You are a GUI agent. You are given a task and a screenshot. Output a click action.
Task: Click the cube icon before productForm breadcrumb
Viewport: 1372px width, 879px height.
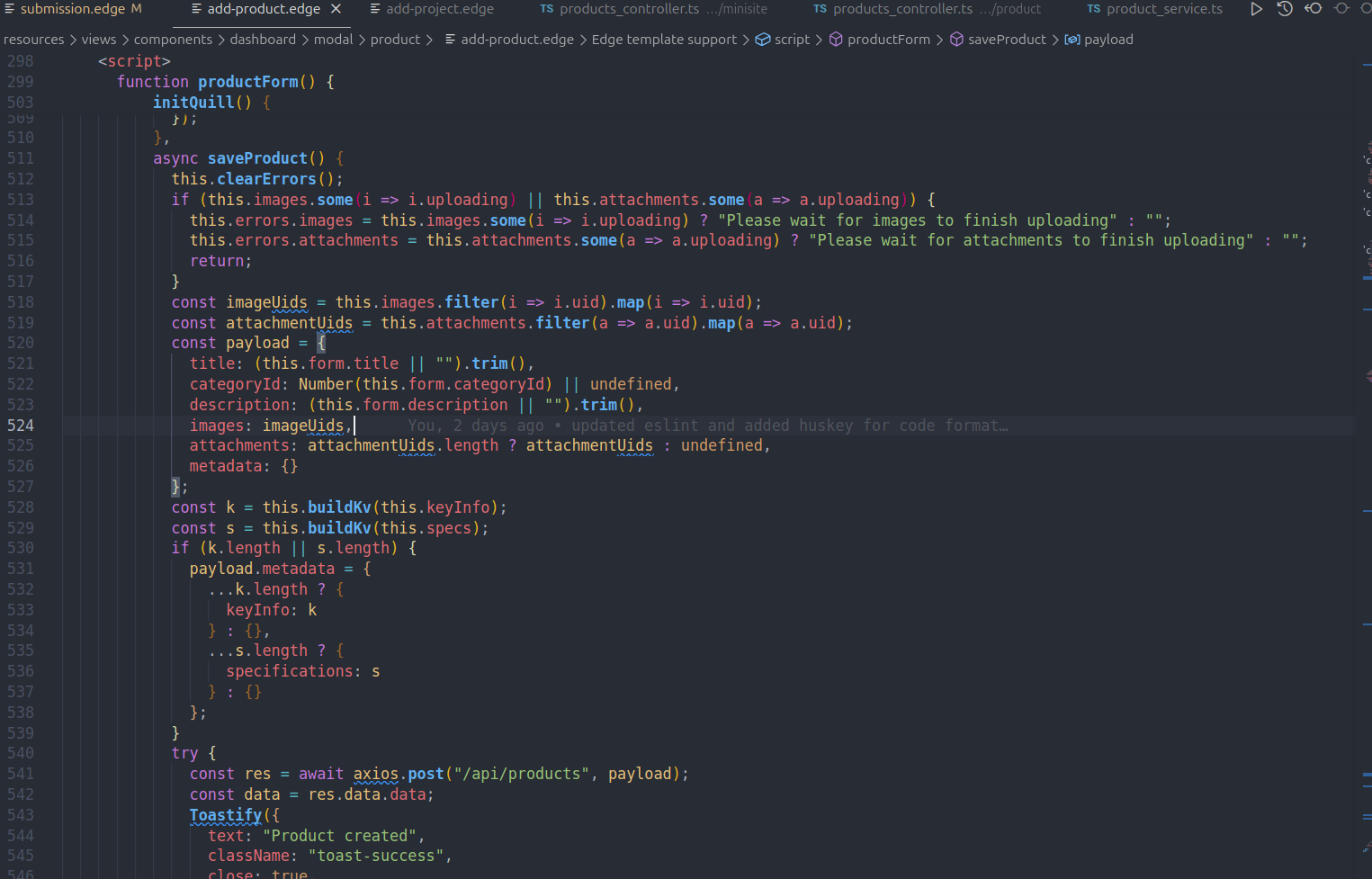pyautogui.click(x=836, y=40)
